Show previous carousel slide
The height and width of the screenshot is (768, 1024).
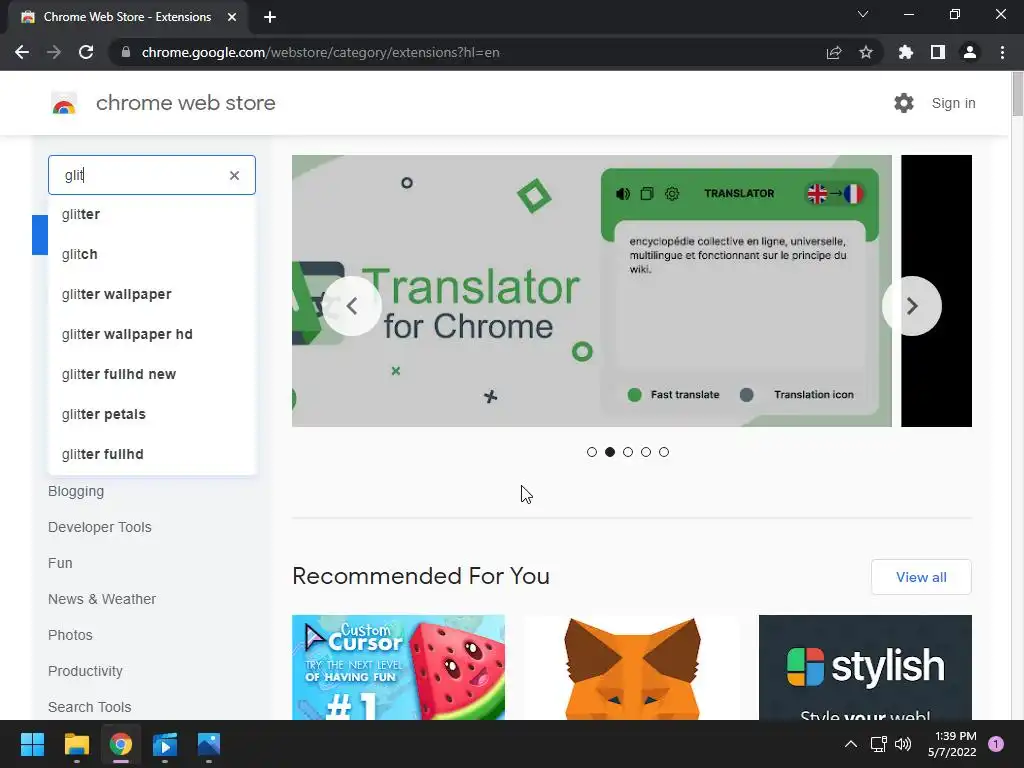[x=352, y=306]
